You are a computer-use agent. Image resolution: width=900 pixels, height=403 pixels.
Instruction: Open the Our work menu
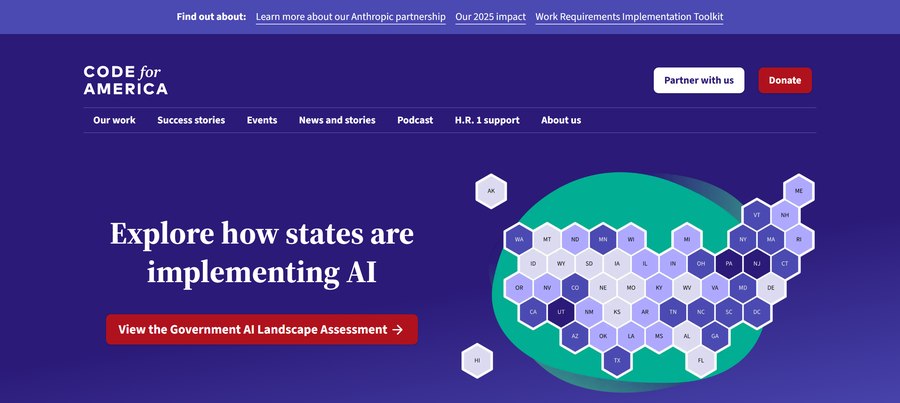114,120
